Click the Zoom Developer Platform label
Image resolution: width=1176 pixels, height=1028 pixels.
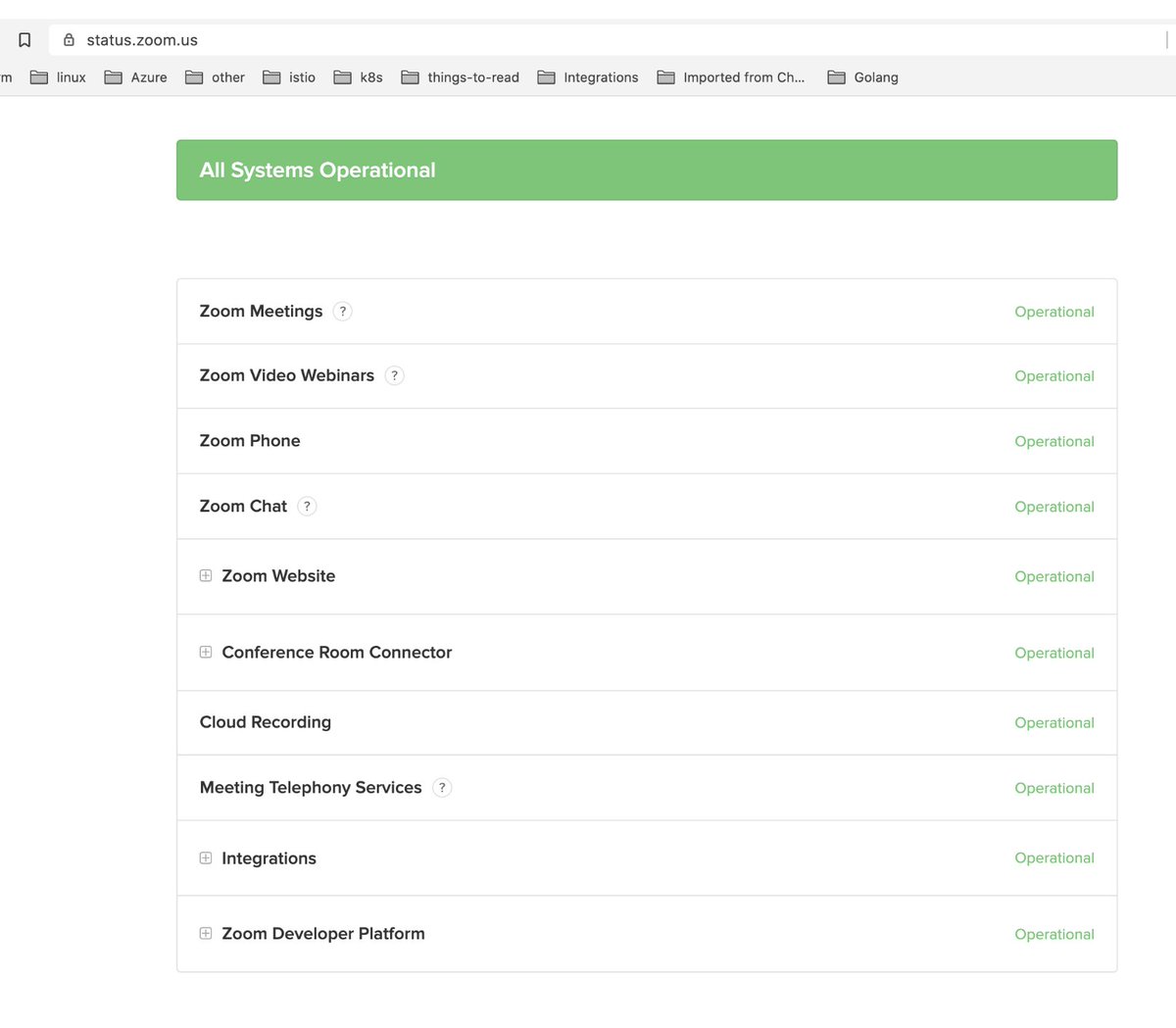323,934
